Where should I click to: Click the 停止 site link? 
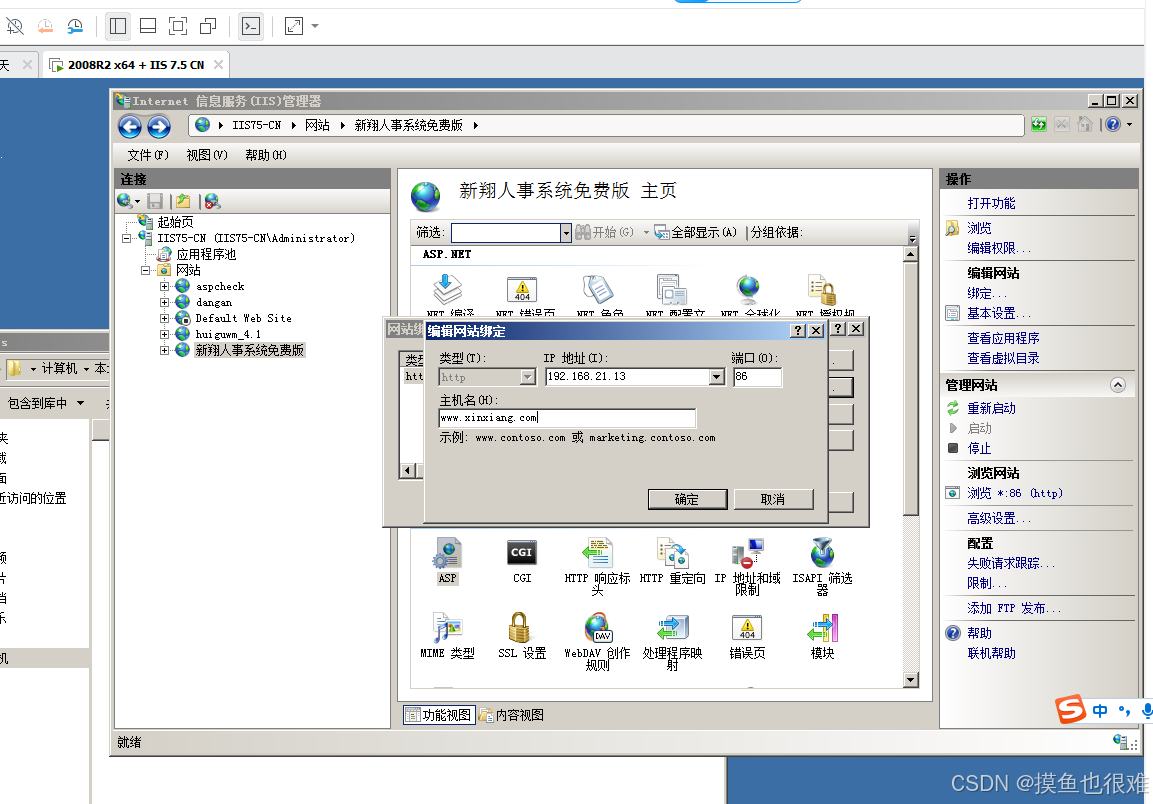979,449
